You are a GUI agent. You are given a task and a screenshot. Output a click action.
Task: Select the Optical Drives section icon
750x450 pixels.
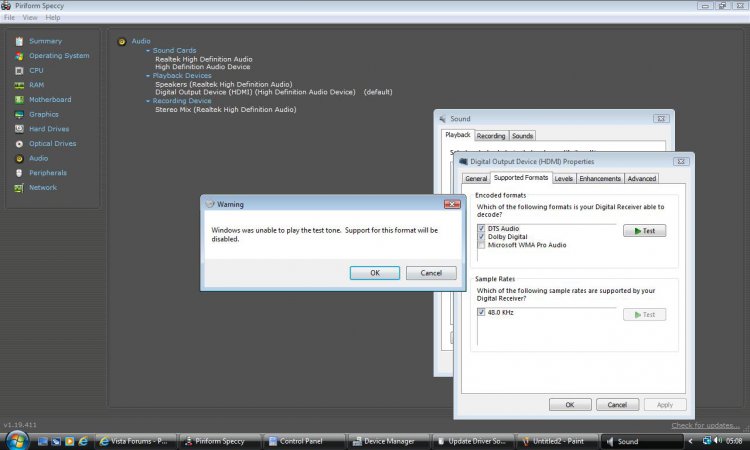click(19, 144)
